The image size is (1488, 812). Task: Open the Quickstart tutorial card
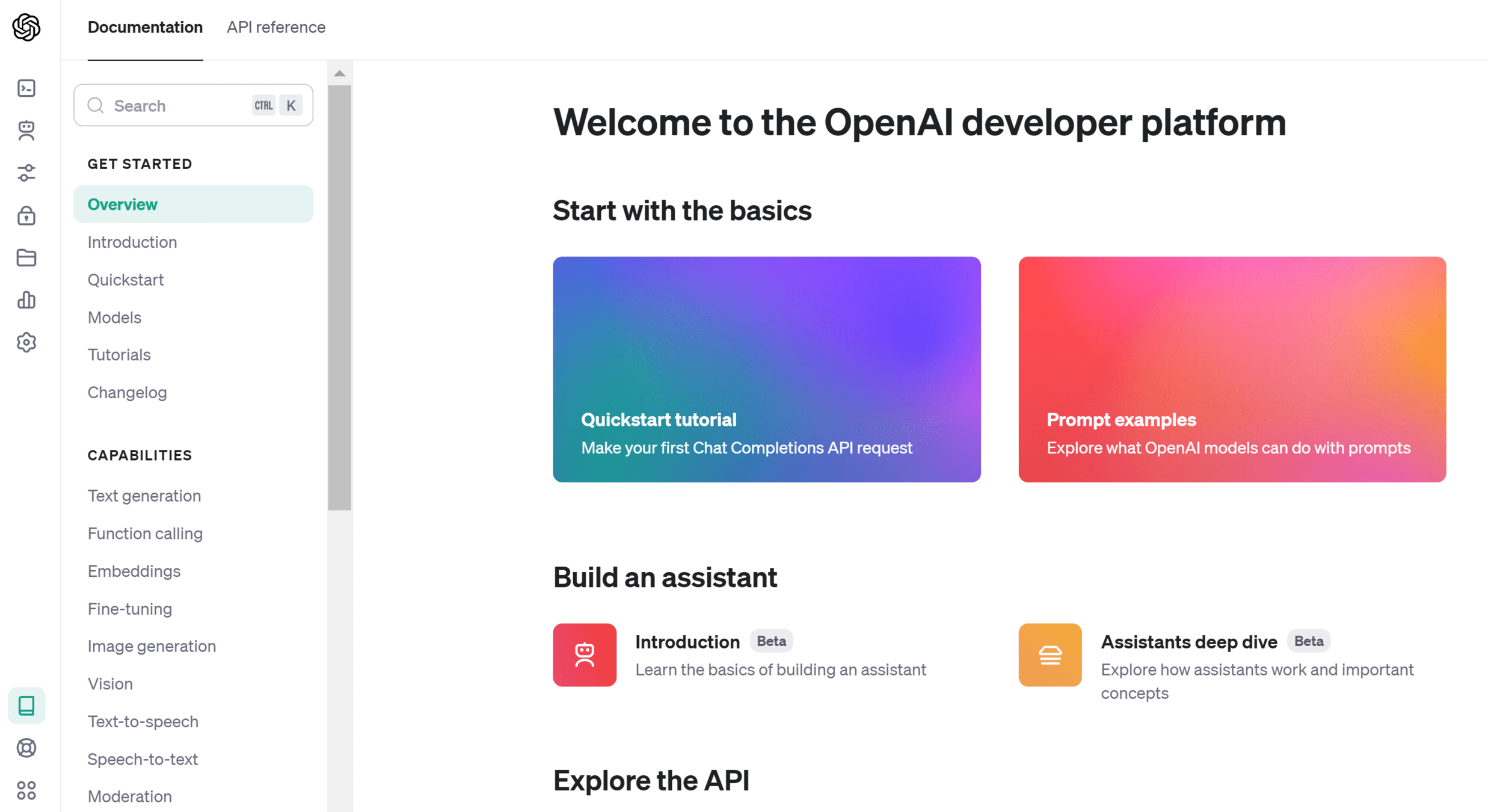tap(766, 369)
